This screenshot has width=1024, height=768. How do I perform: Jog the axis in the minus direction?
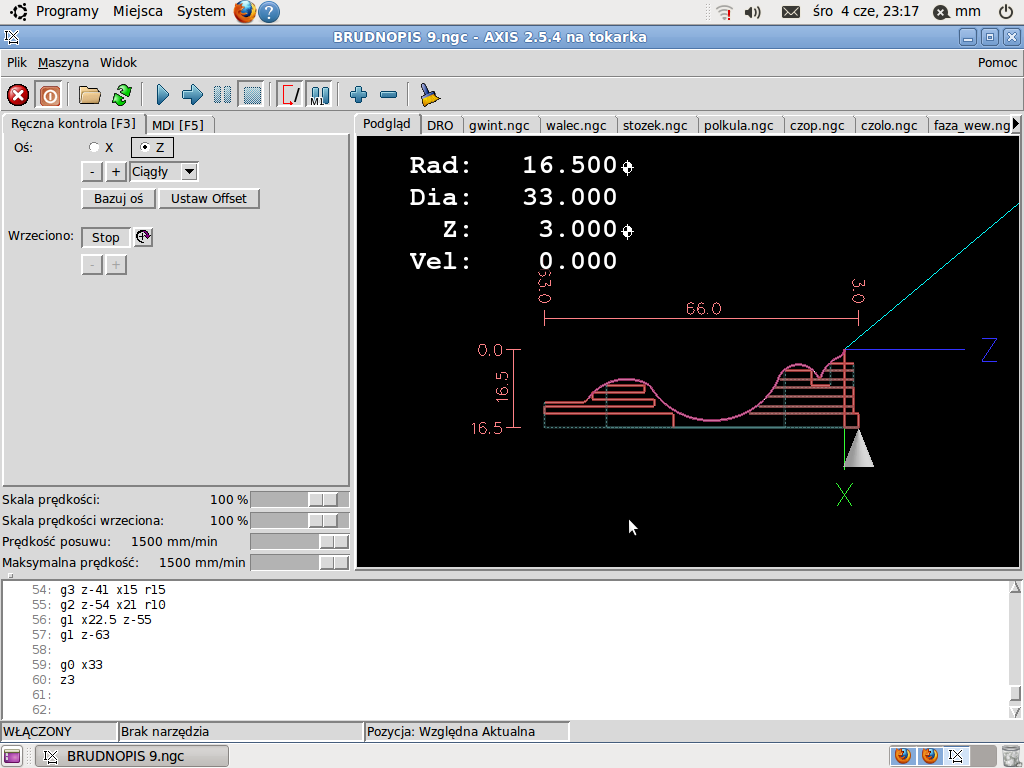(92, 172)
